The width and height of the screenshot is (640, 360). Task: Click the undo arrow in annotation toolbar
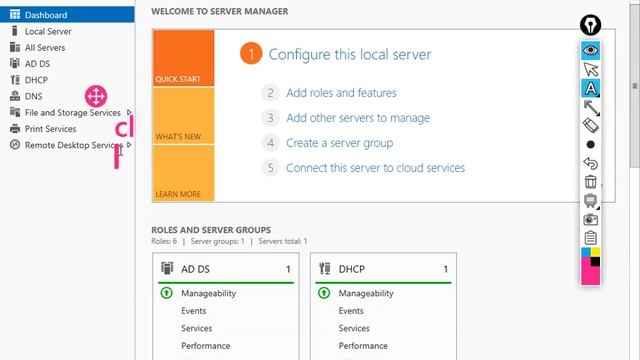[x=591, y=163]
